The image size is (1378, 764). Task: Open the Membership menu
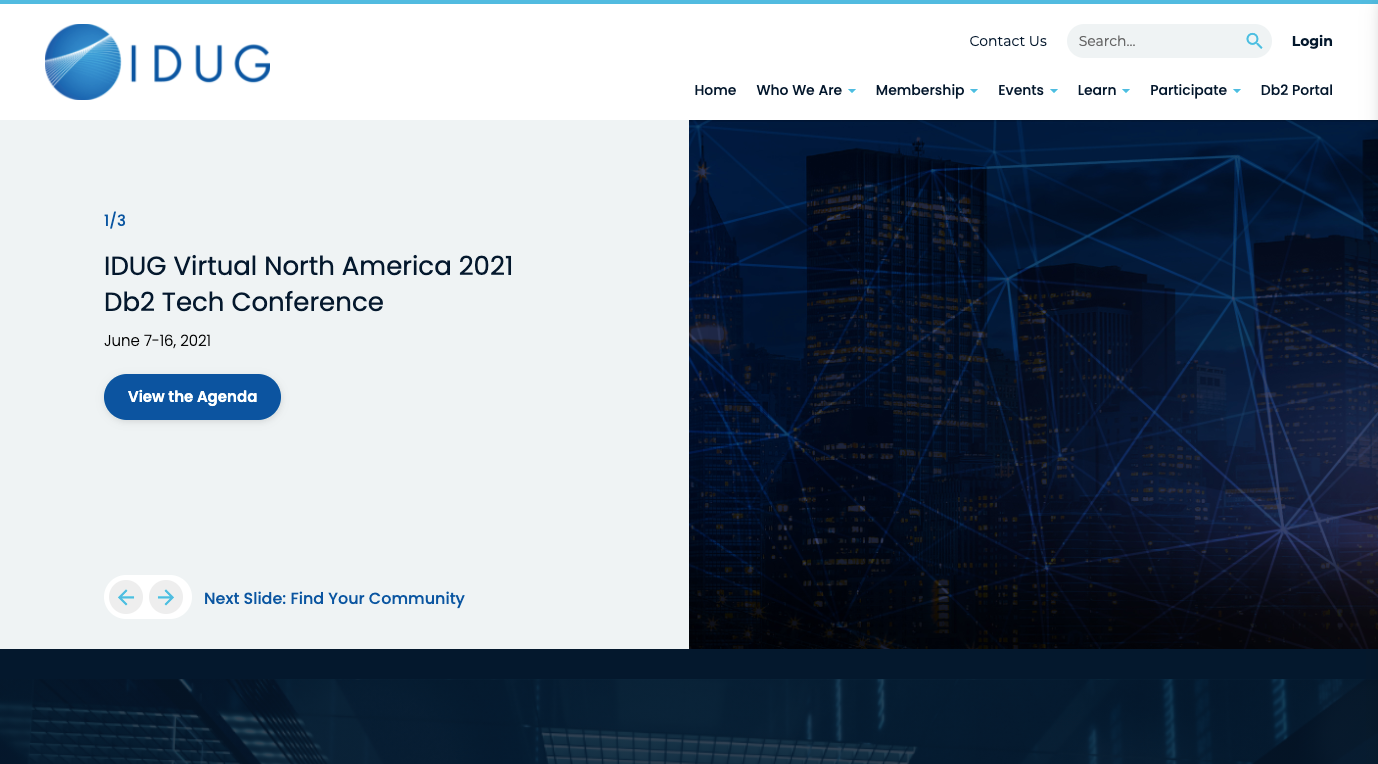click(920, 90)
